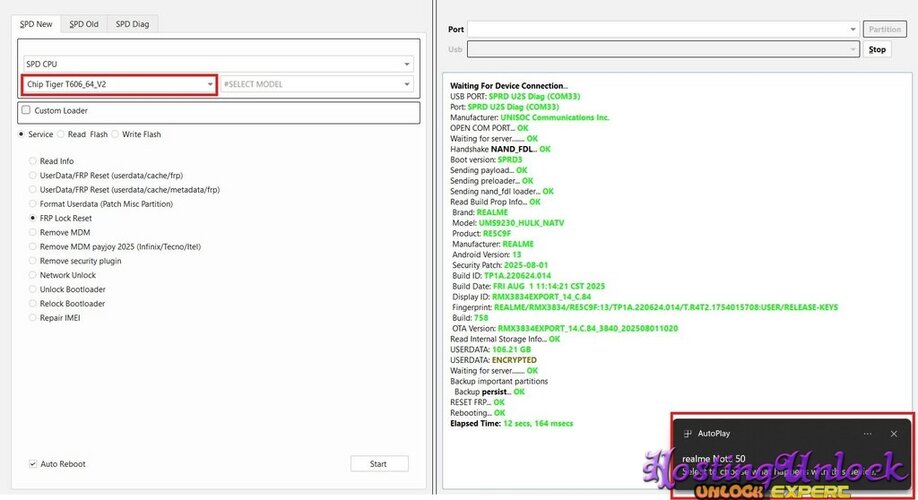Image resolution: width=918 pixels, height=500 pixels.
Task: Click the USERDATA ENCRYPTED status text
Action: 514,360
